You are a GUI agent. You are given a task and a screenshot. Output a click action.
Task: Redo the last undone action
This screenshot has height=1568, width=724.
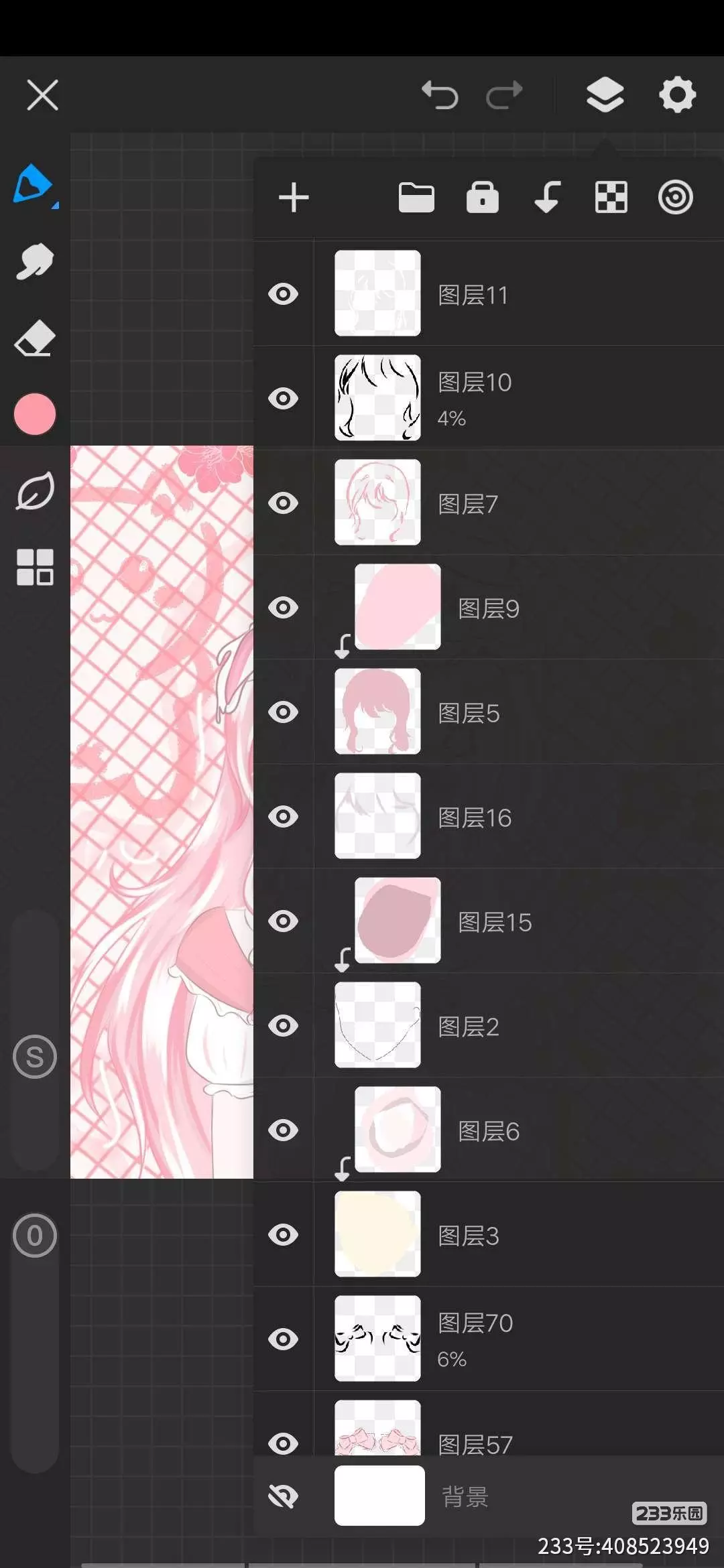504,94
